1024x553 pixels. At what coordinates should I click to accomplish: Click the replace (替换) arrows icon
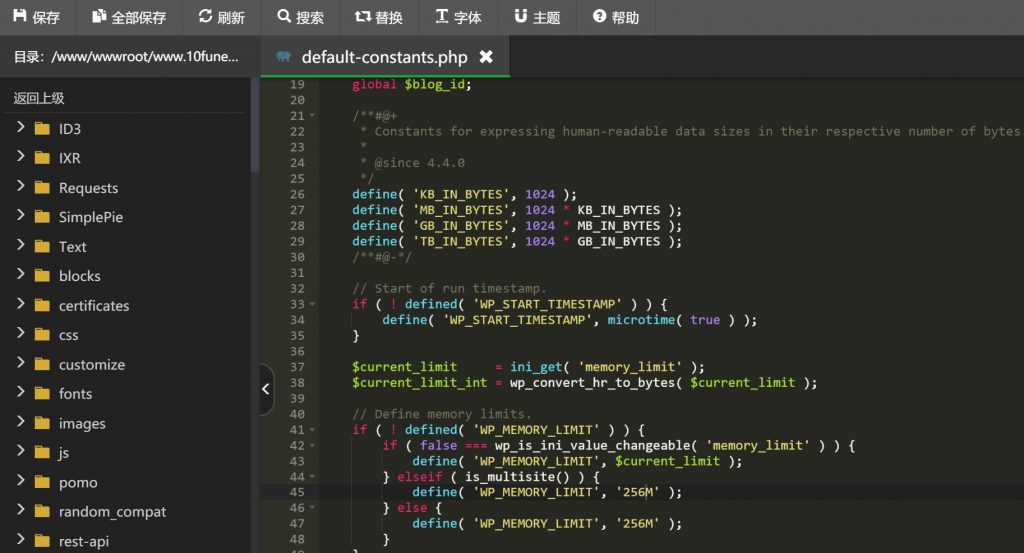362,17
